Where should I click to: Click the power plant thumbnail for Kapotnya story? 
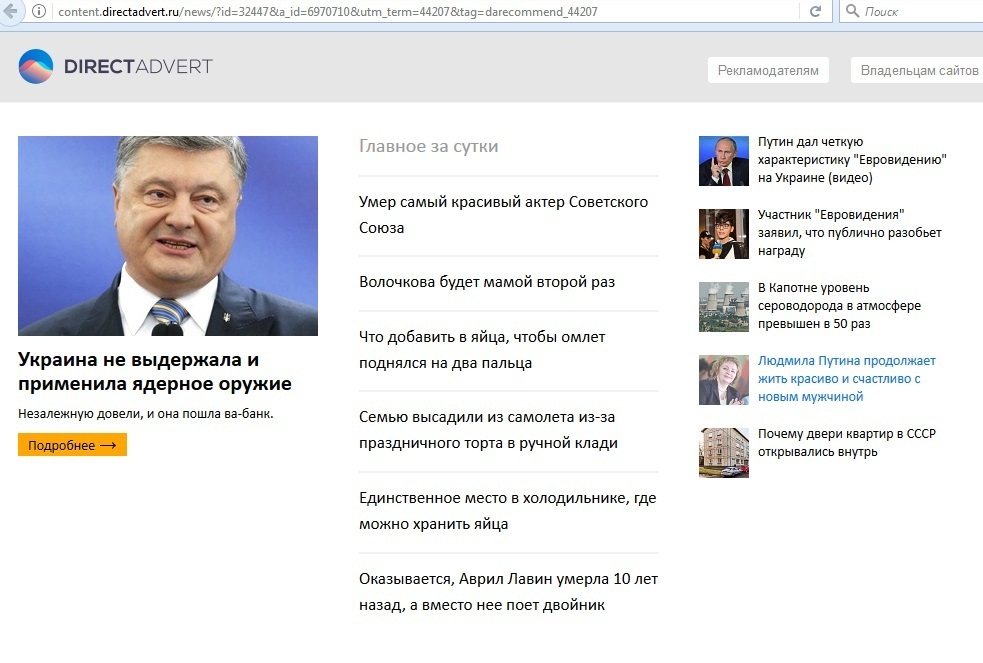[x=723, y=307]
